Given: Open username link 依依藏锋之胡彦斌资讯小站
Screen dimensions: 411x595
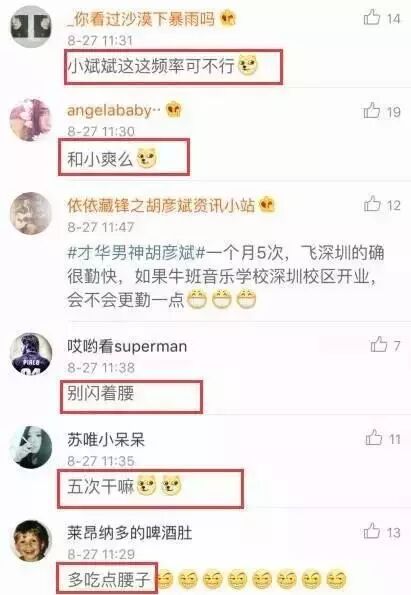Looking at the screenshot, I should [x=161, y=205].
